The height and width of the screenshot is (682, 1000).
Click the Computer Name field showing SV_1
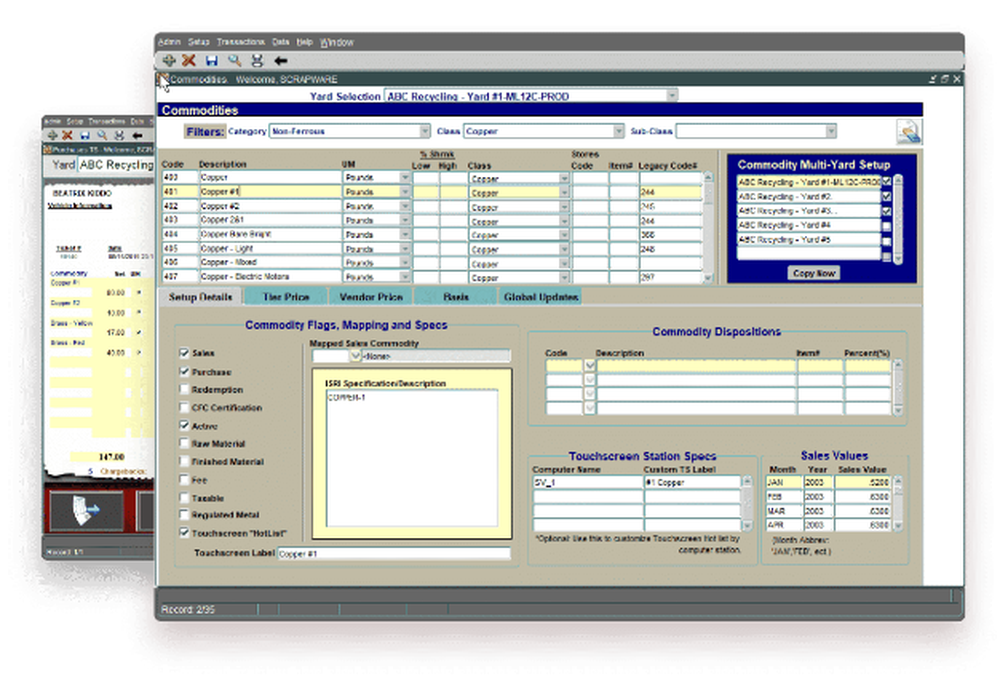(x=587, y=483)
